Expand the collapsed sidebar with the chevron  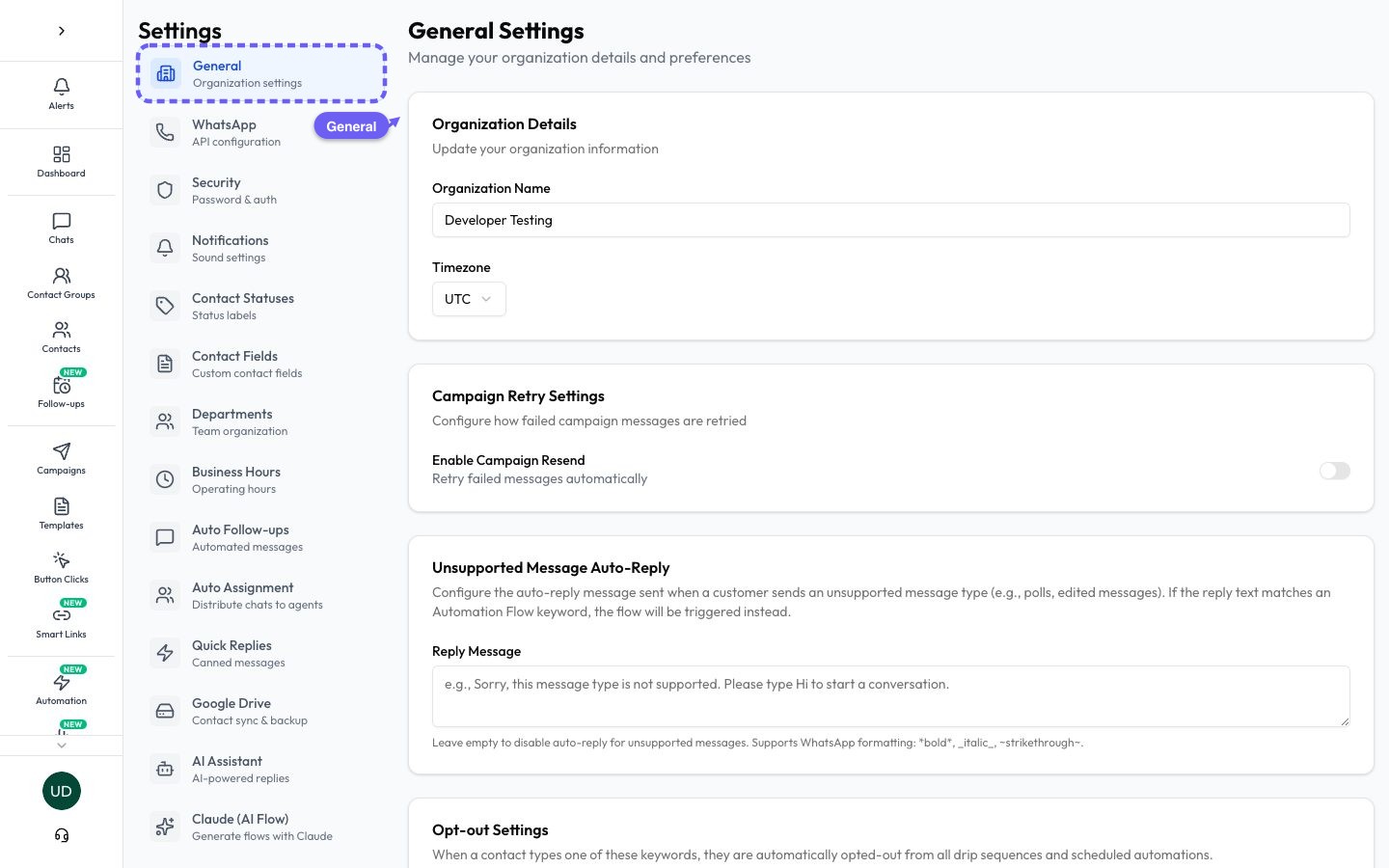point(62,31)
